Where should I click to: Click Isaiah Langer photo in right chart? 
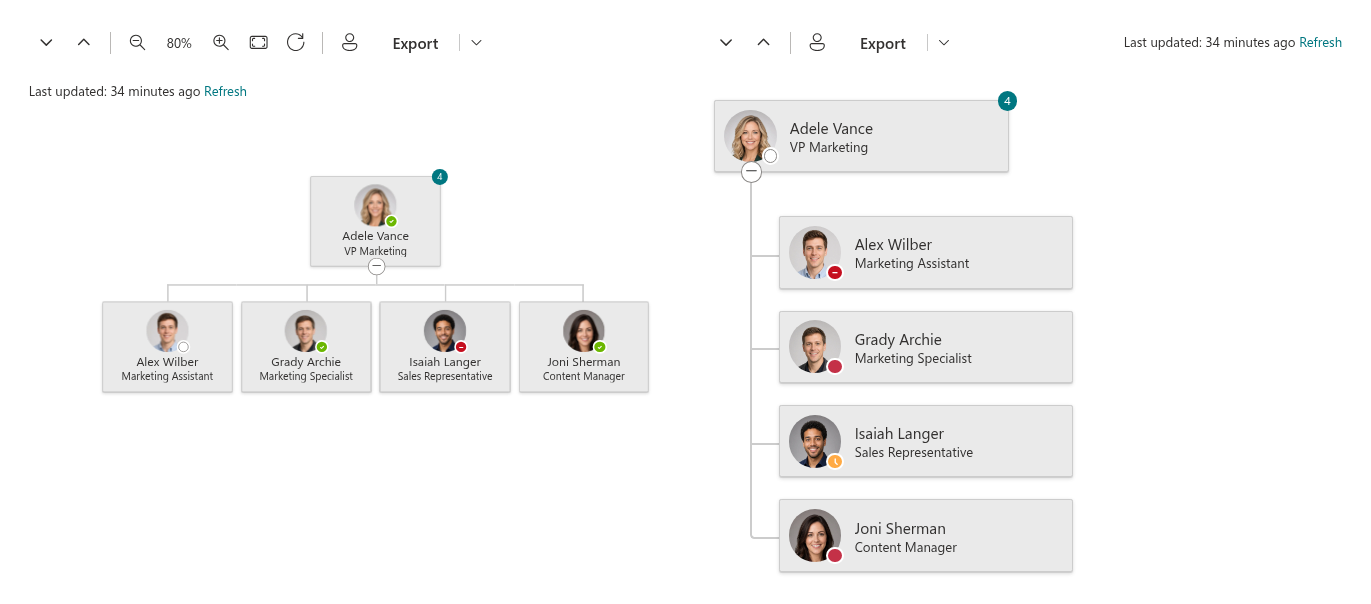815,441
